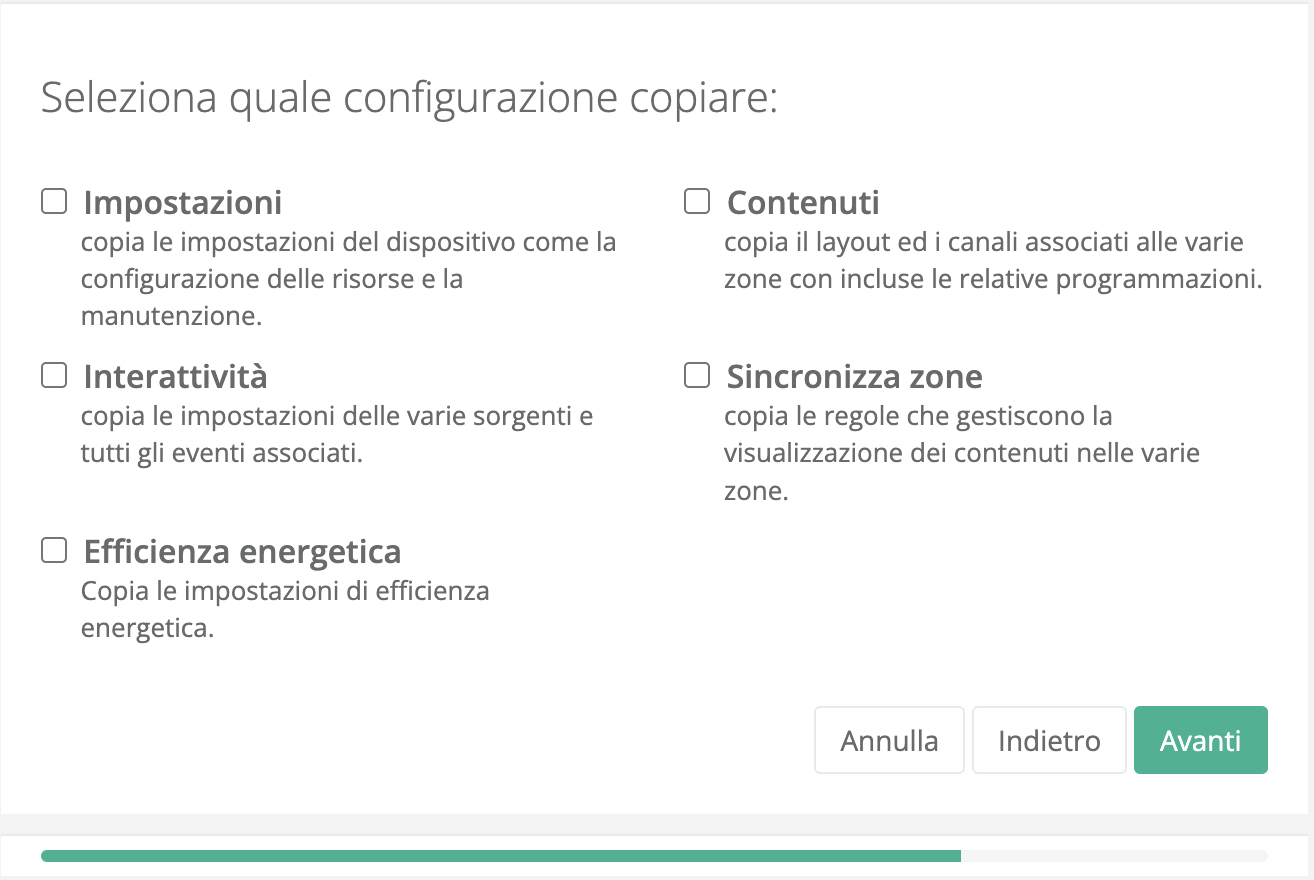1314x880 pixels.
Task: Click the Contenuti heading
Action: [803, 203]
